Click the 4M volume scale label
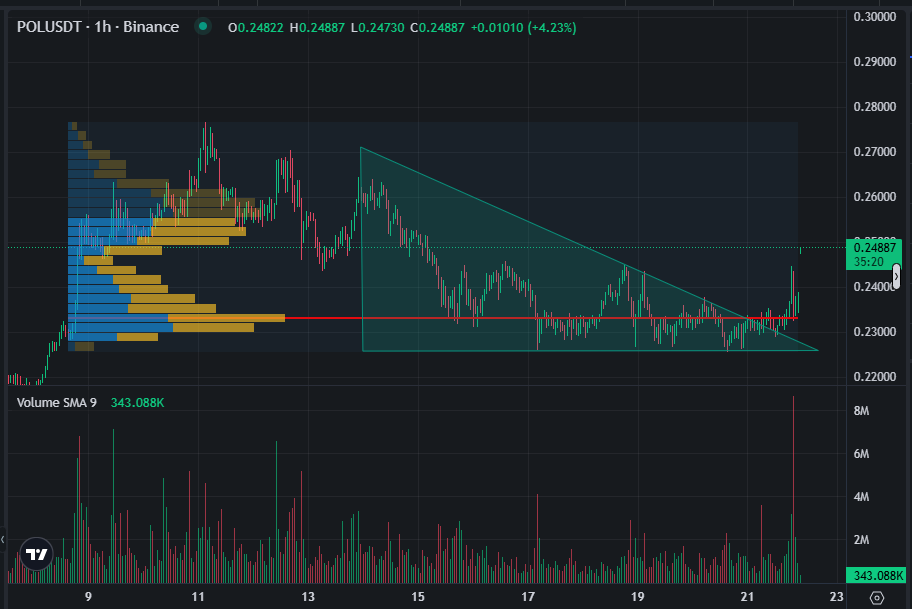 [x=861, y=497]
